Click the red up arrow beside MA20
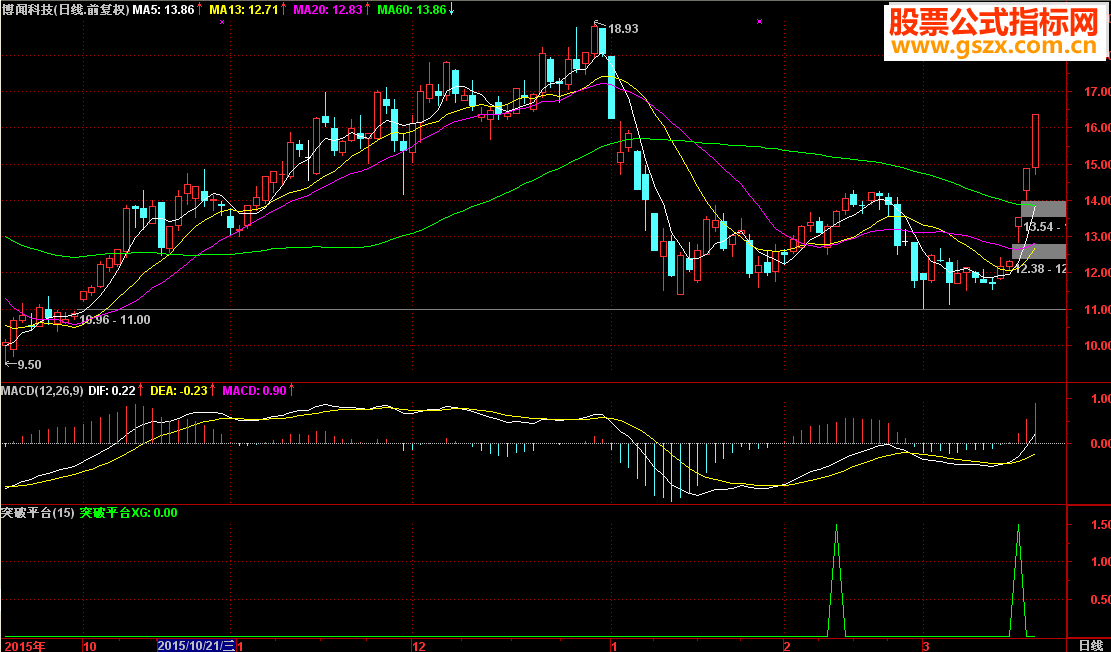1111x652 pixels. click(x=369, y=9)
